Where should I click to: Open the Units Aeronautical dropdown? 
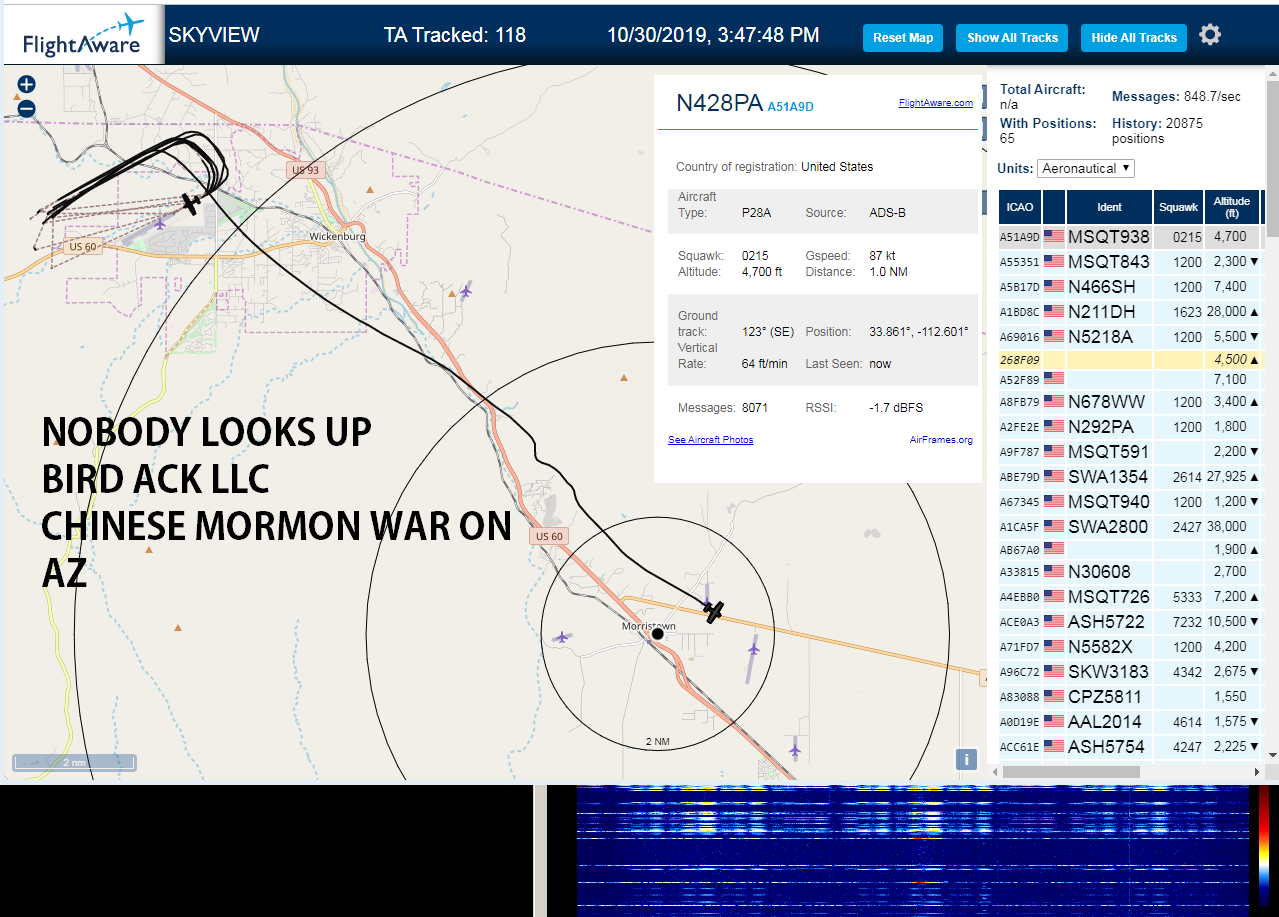[x=1086, y=168]
